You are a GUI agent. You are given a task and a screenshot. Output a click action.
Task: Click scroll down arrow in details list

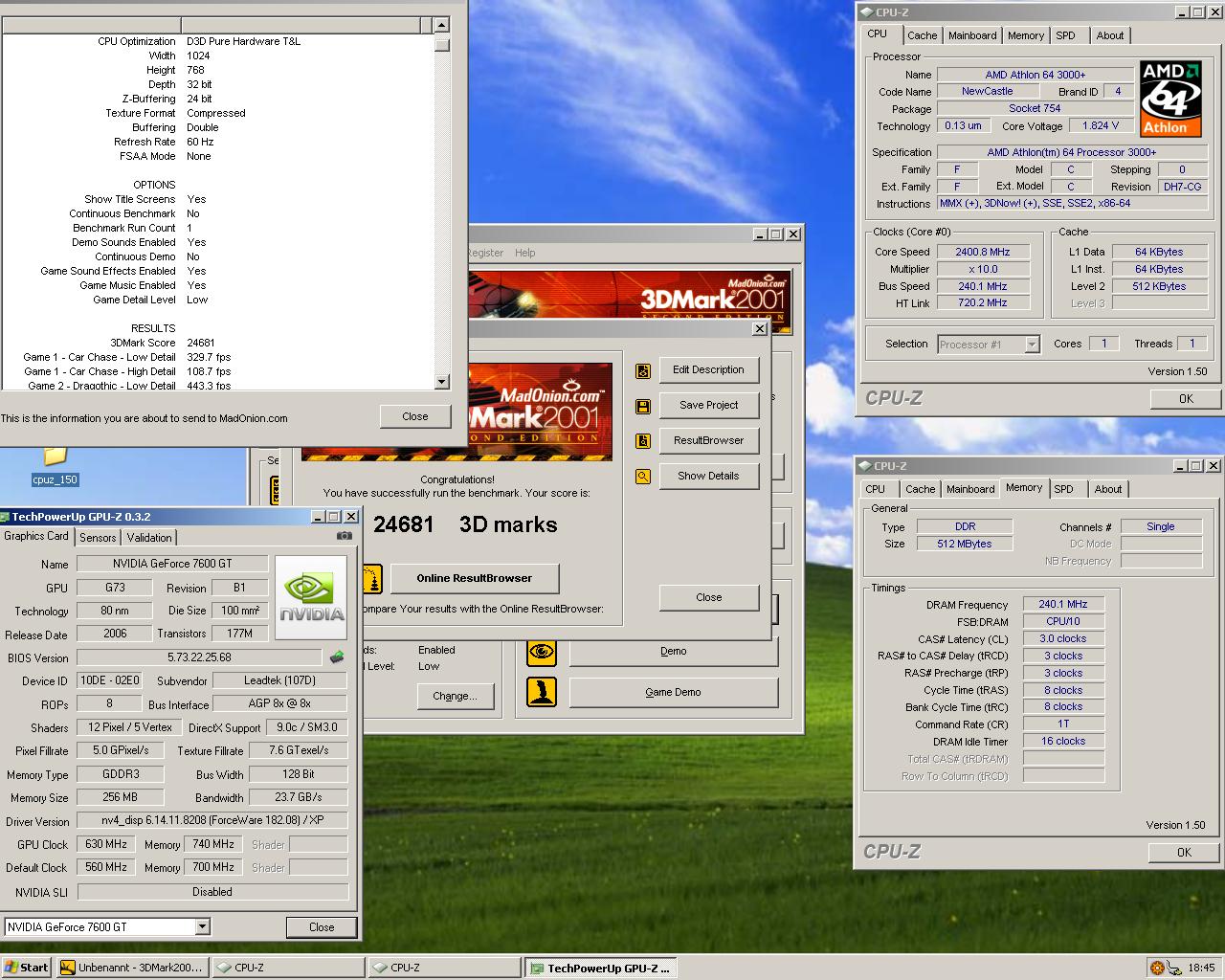pos(441,382)
